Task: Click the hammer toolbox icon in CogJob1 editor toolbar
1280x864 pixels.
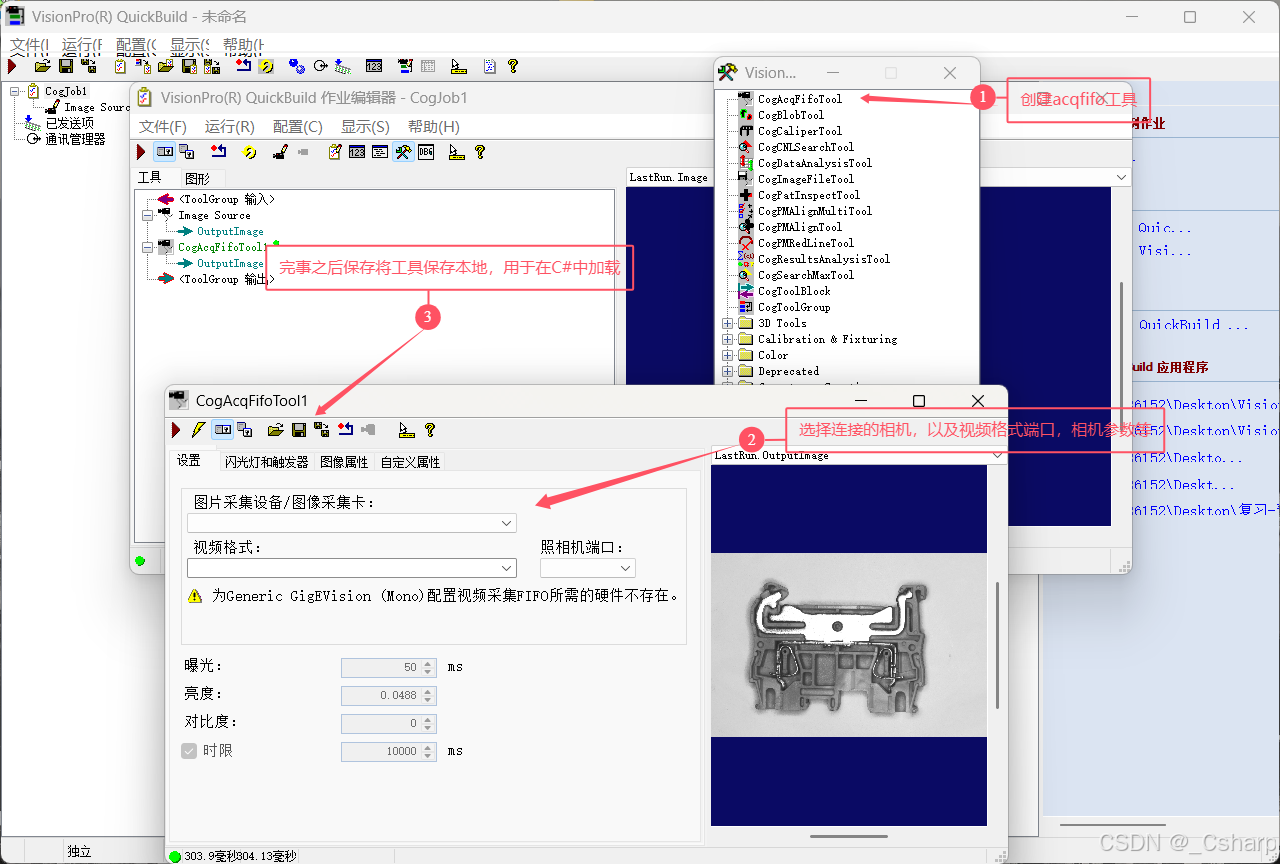Action: [403, 152]
